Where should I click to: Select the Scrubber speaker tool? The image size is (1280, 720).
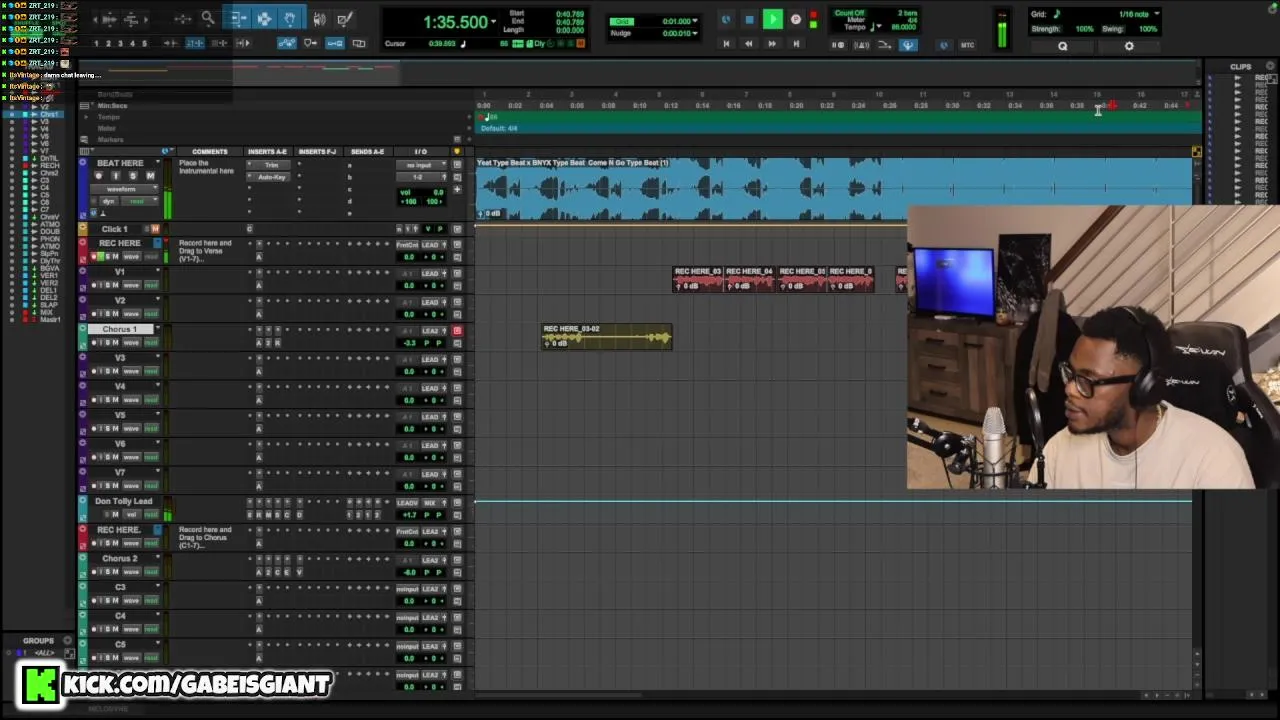coord(319,19)
